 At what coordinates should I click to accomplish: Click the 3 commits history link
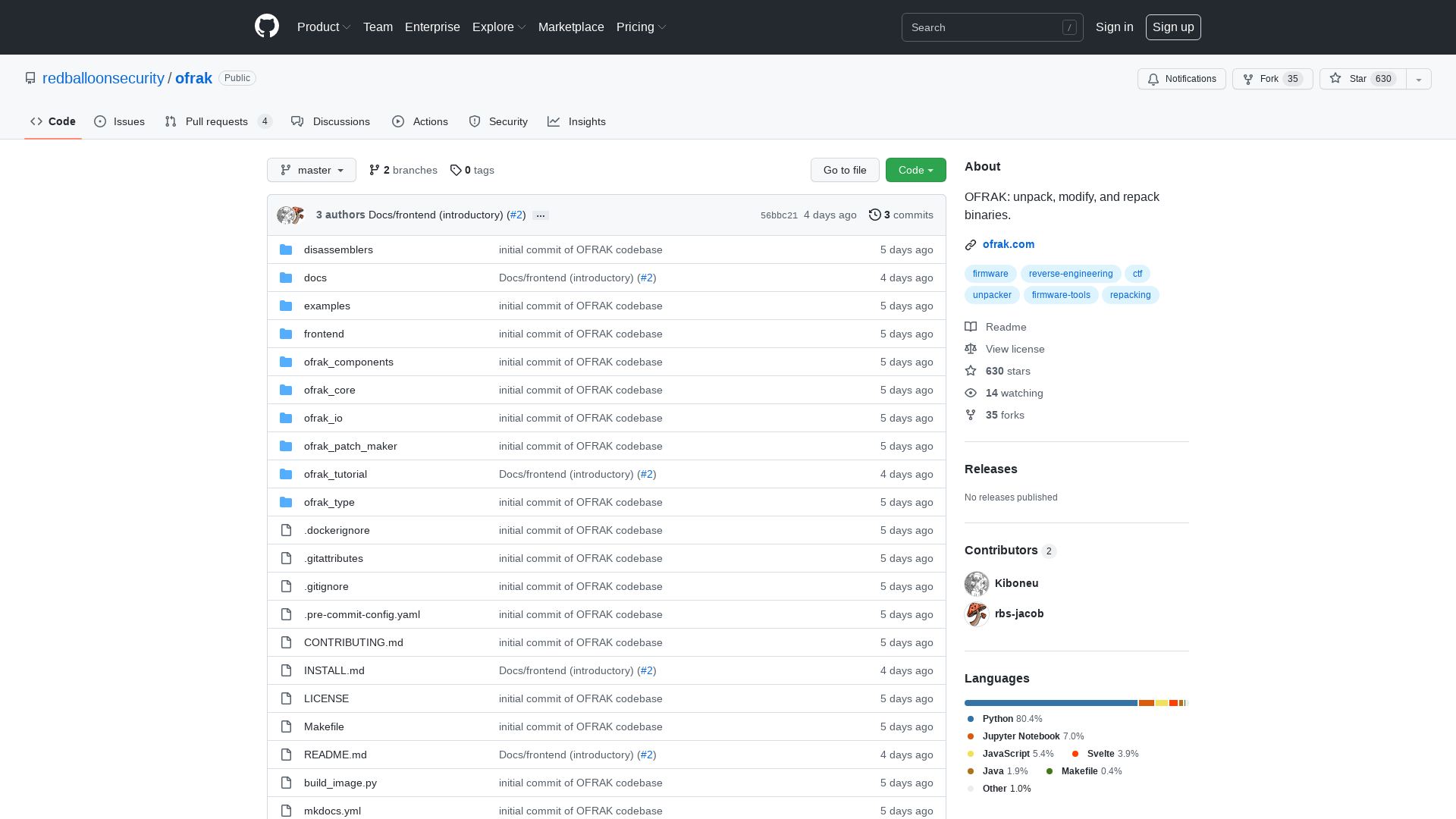tap(901, 214)
